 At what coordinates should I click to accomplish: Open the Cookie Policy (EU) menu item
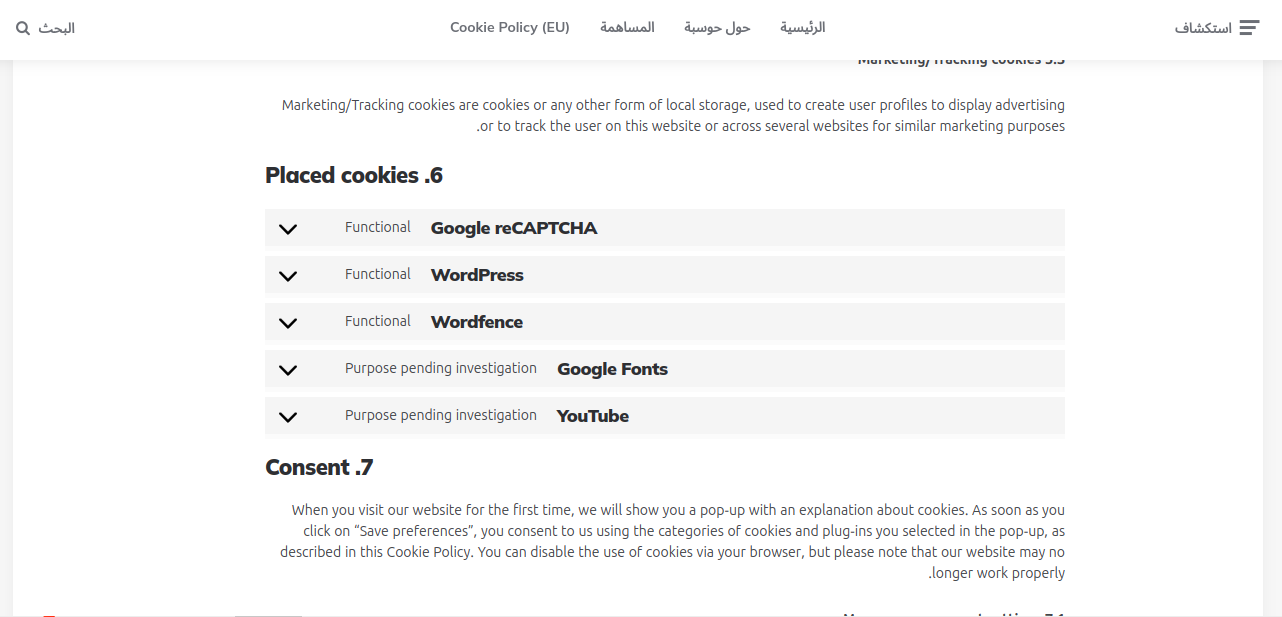[x=510, y=28]
